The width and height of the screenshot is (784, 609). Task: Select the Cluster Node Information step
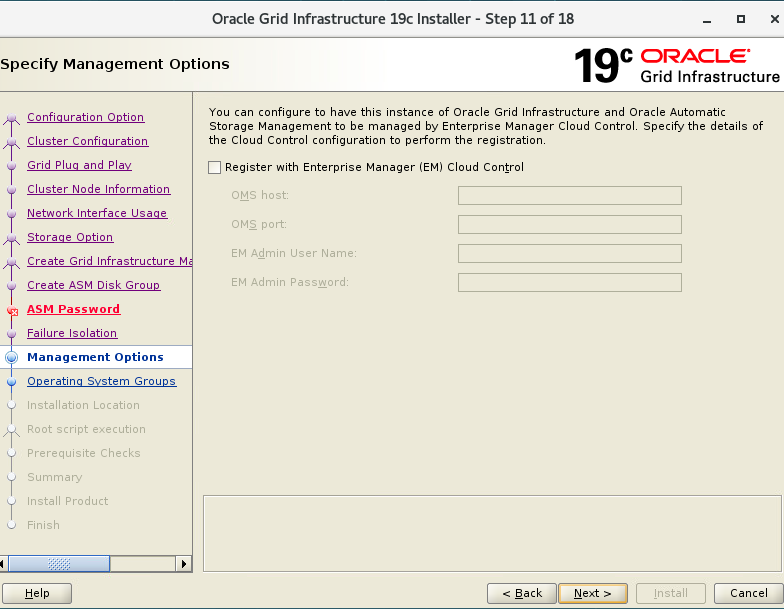(x=98, y=189)
